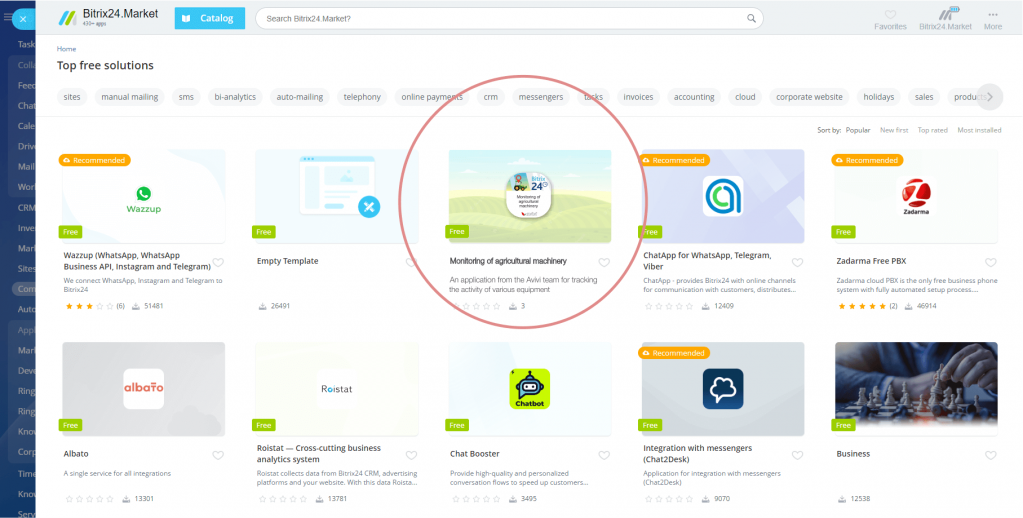
Task: Open the Business chess thumbnail
Action: [x=916, y=389]
